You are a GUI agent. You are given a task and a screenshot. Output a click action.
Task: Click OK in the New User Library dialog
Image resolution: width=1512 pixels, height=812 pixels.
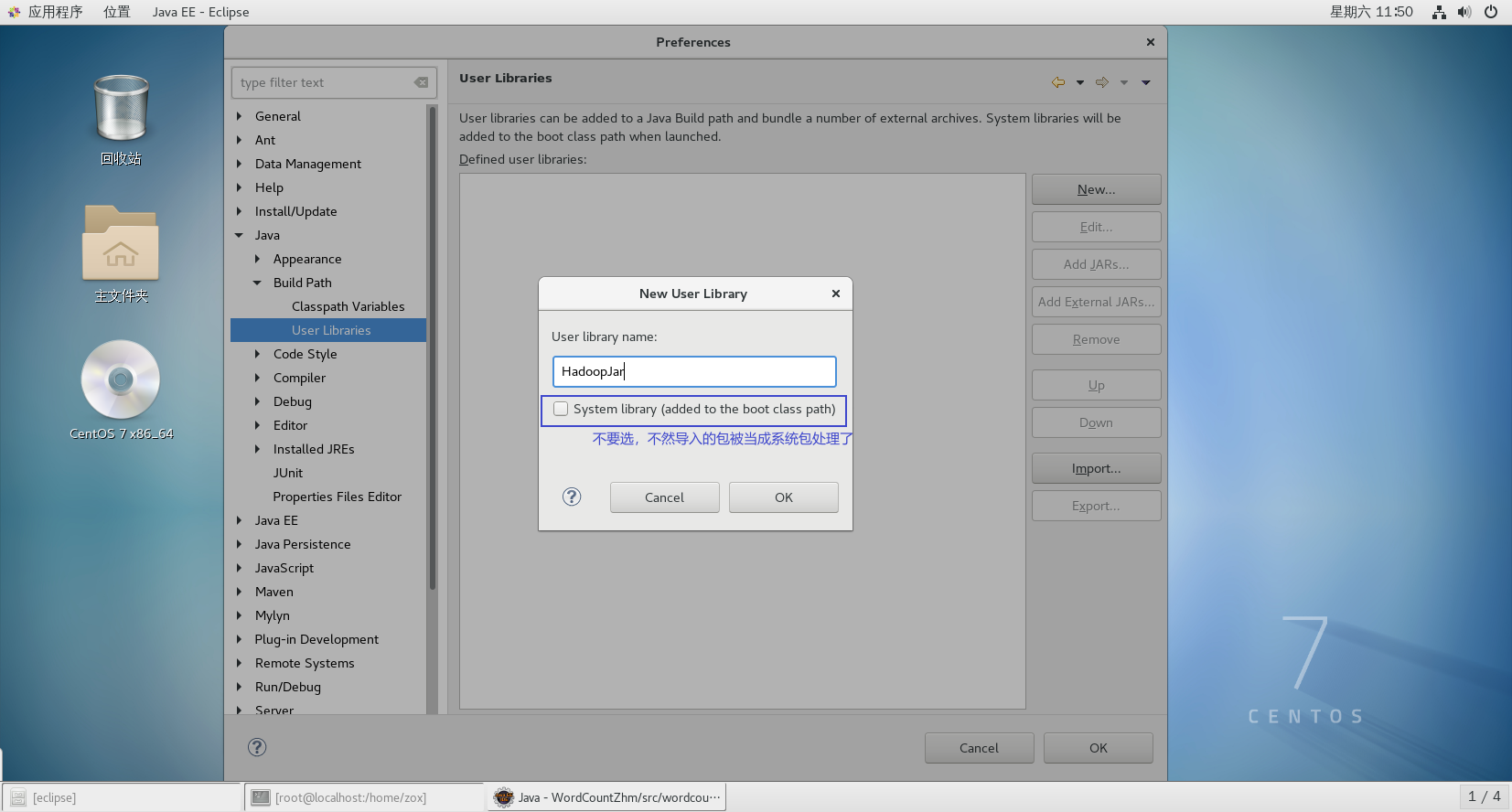(784, 497)
